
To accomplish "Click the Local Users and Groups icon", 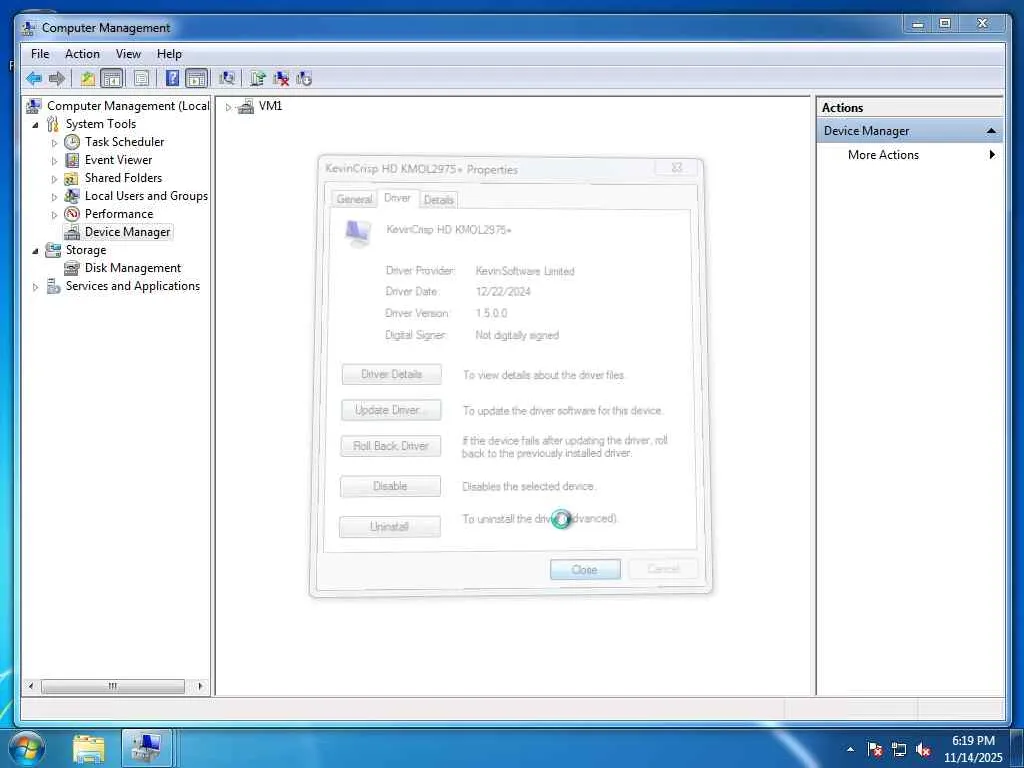I will tap(72, 196).
